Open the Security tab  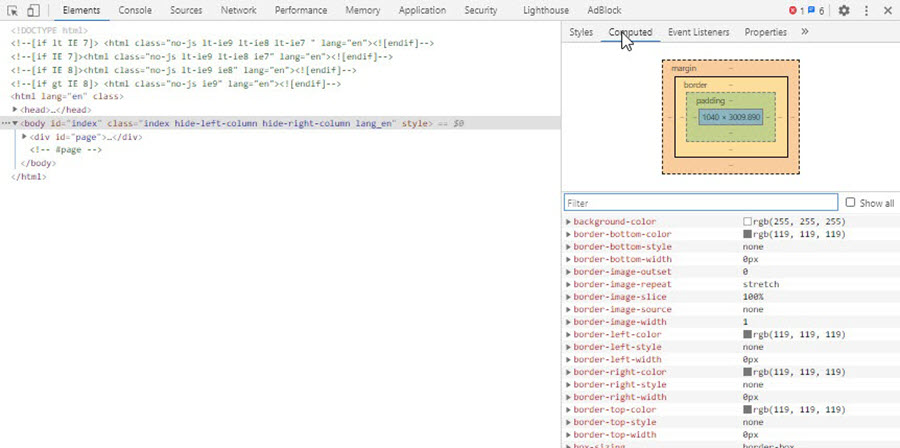tap(481, 10)
